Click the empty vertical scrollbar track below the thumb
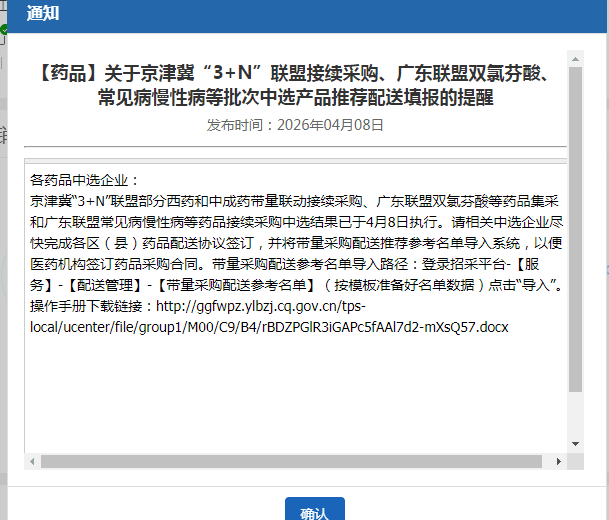 point(574,415)
